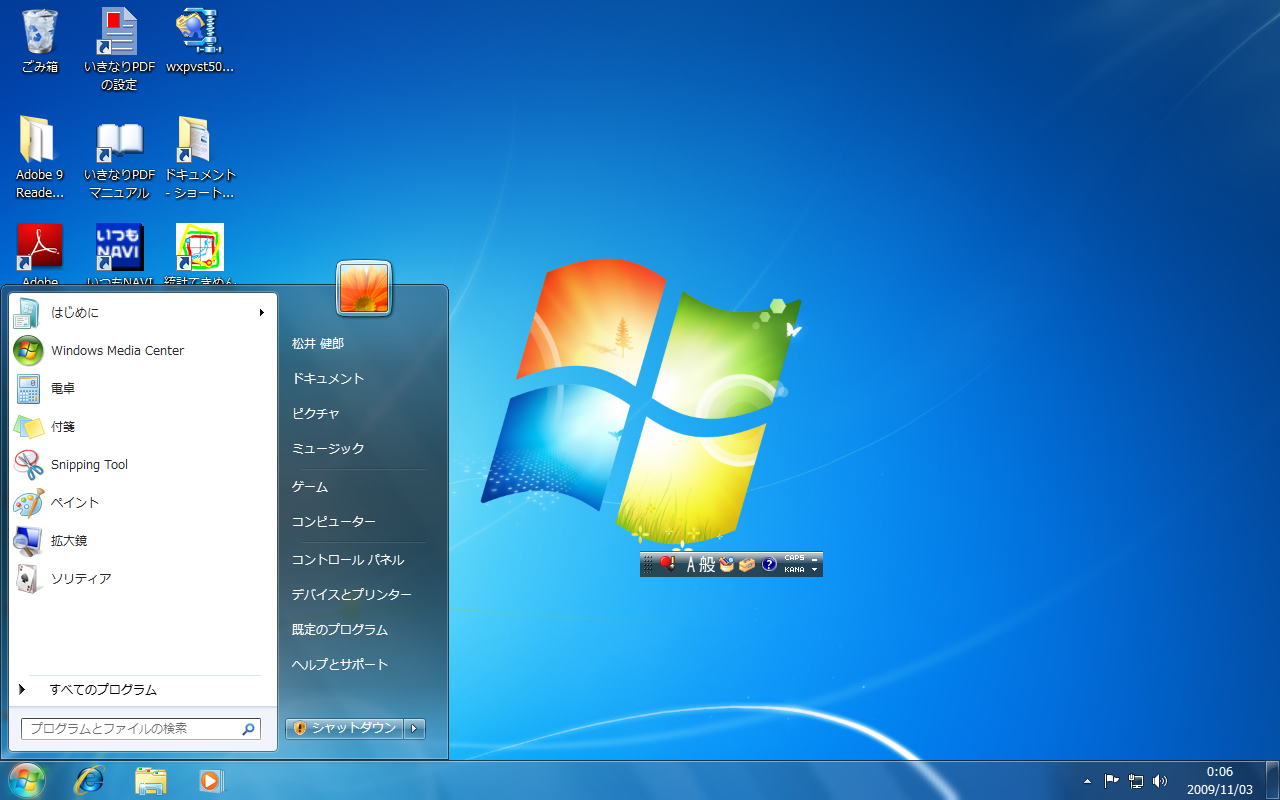
Task: Click the red ball IME icon on language bar
Action: [668, 564]
